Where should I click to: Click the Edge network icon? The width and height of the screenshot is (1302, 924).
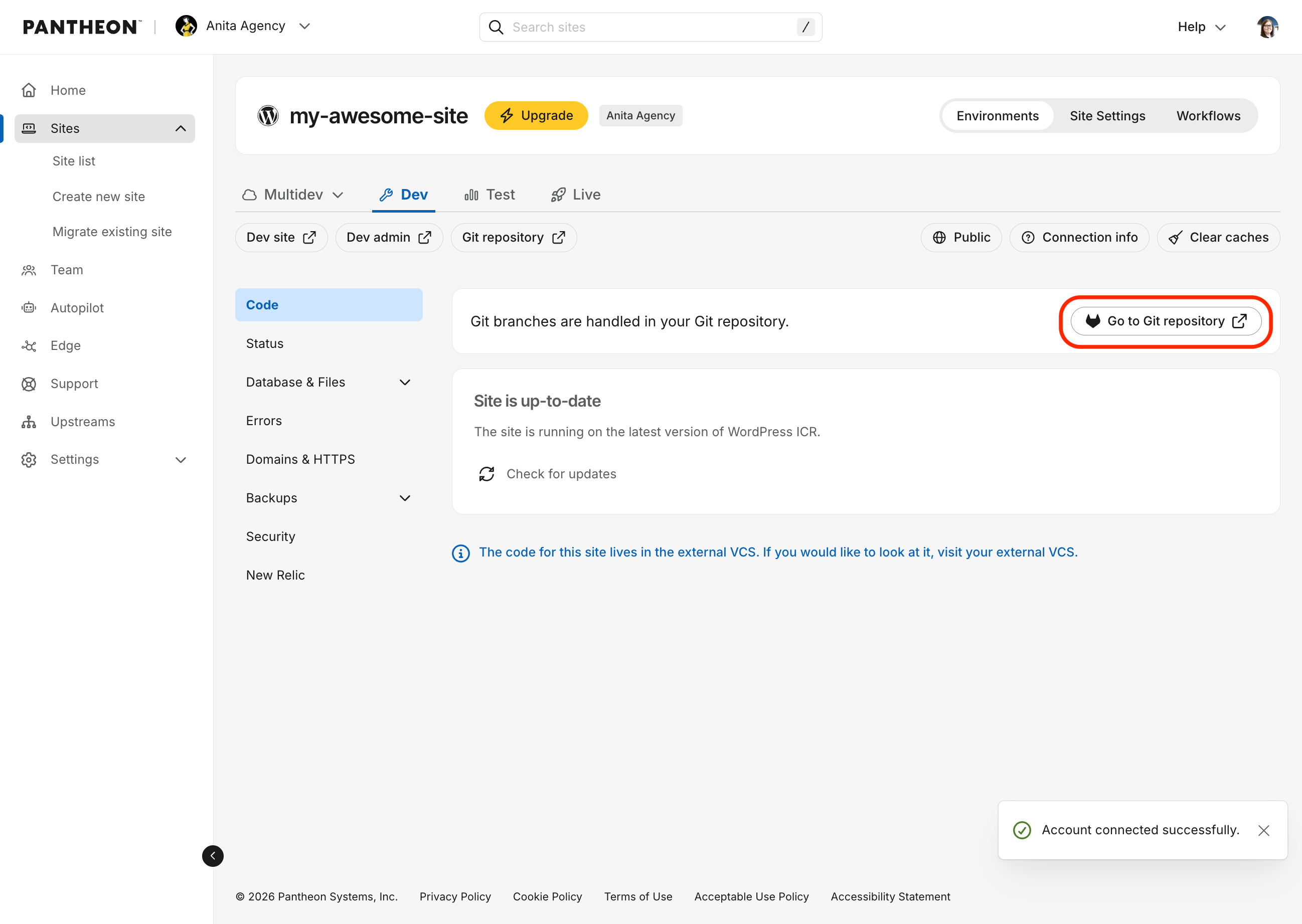coord(29,346)
